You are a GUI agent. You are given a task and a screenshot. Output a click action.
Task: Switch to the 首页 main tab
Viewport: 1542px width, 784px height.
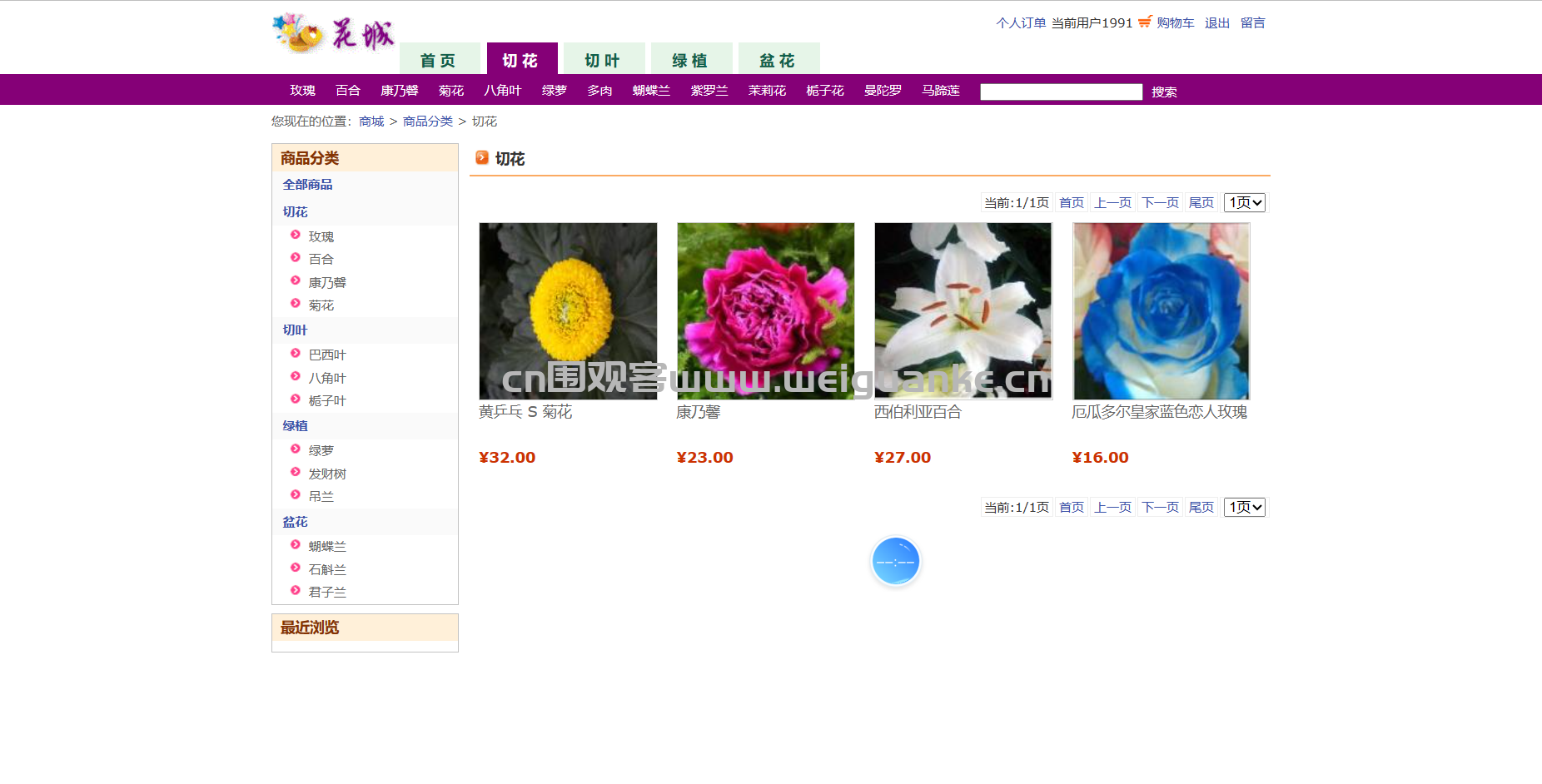440,59
